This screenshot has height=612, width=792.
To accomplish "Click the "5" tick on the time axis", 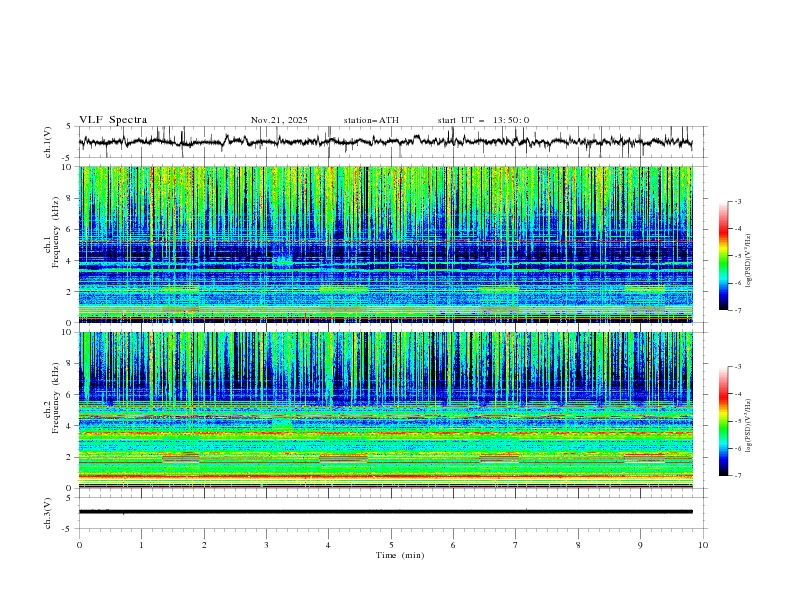I will 391,545.
